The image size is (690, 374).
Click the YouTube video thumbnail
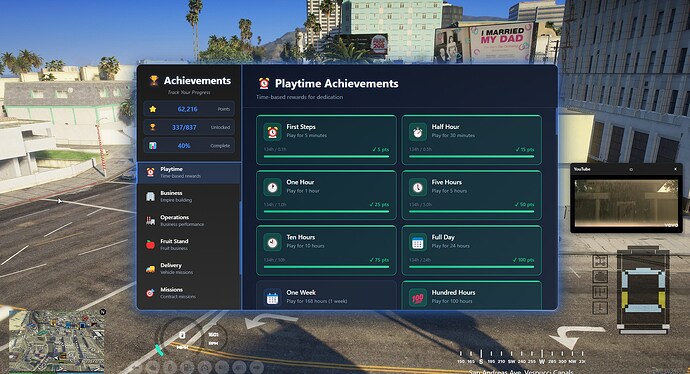pyautogui.click(x=626, y=203)
